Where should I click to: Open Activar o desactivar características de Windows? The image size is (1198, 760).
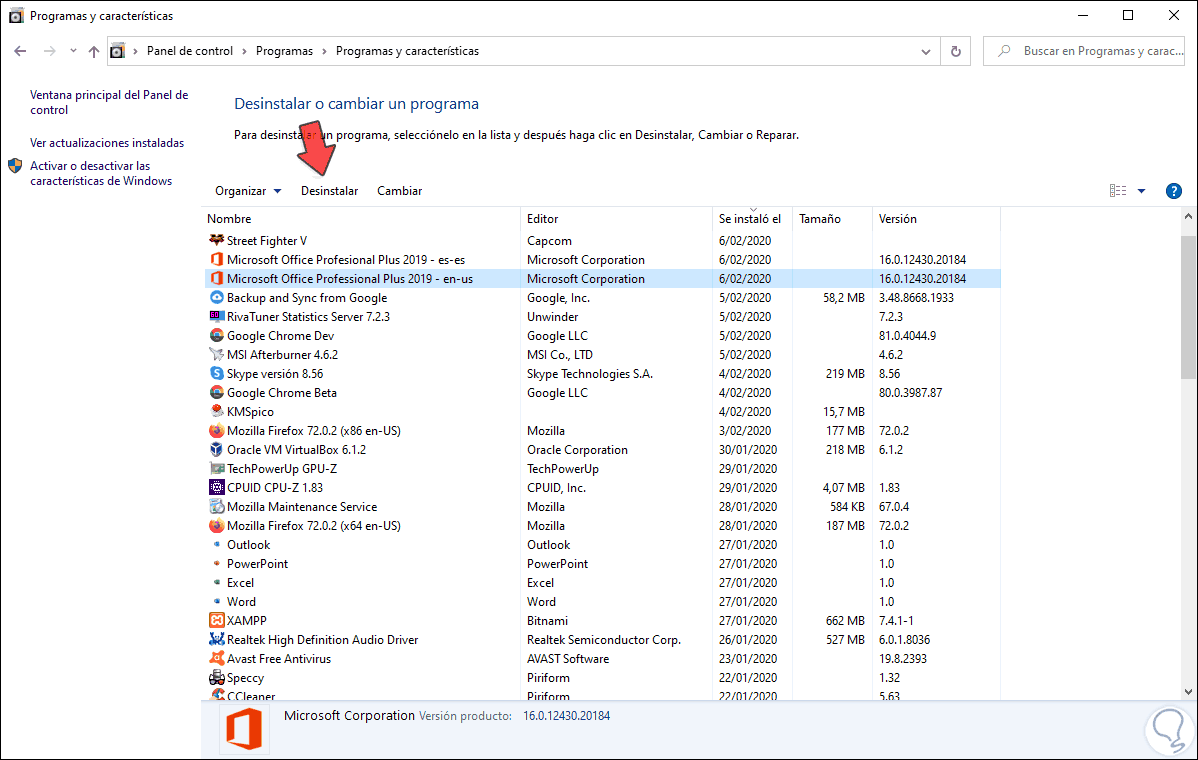tap(101, 173)
